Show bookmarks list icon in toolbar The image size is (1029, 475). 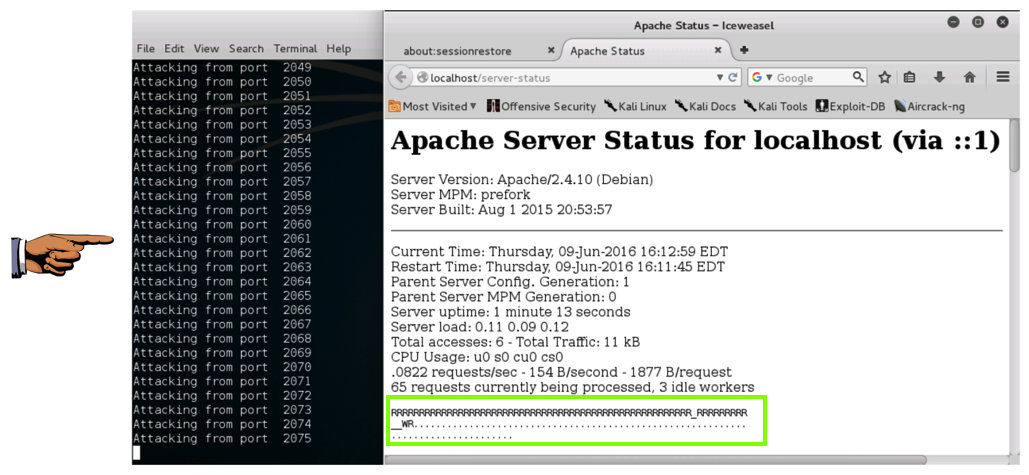click(910, 78)
